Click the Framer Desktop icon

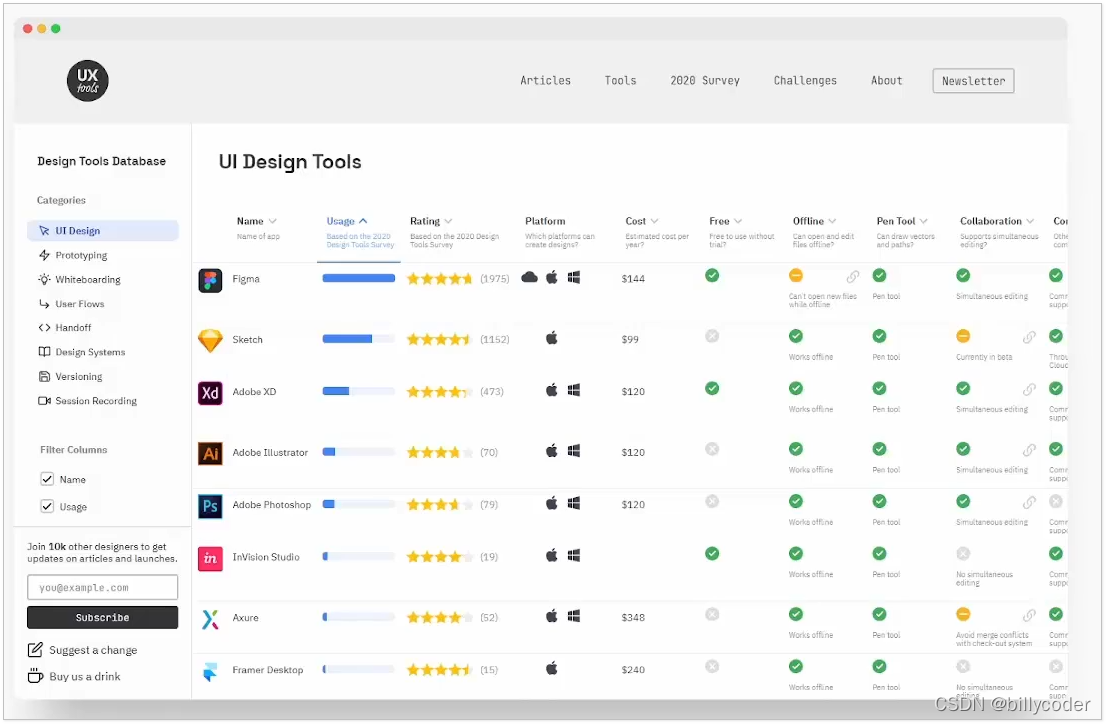[x=210, y=672]
